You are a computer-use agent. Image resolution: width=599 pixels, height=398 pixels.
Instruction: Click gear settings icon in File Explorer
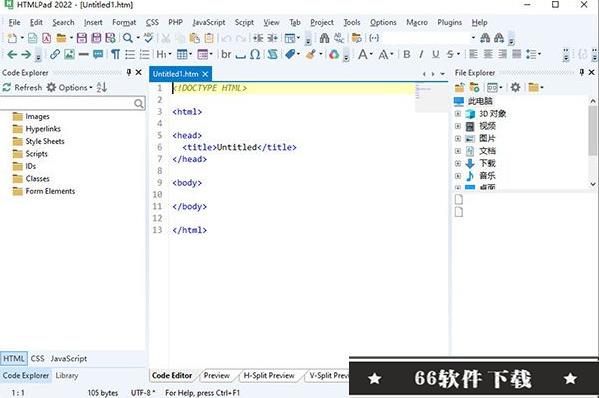[515, 87]
